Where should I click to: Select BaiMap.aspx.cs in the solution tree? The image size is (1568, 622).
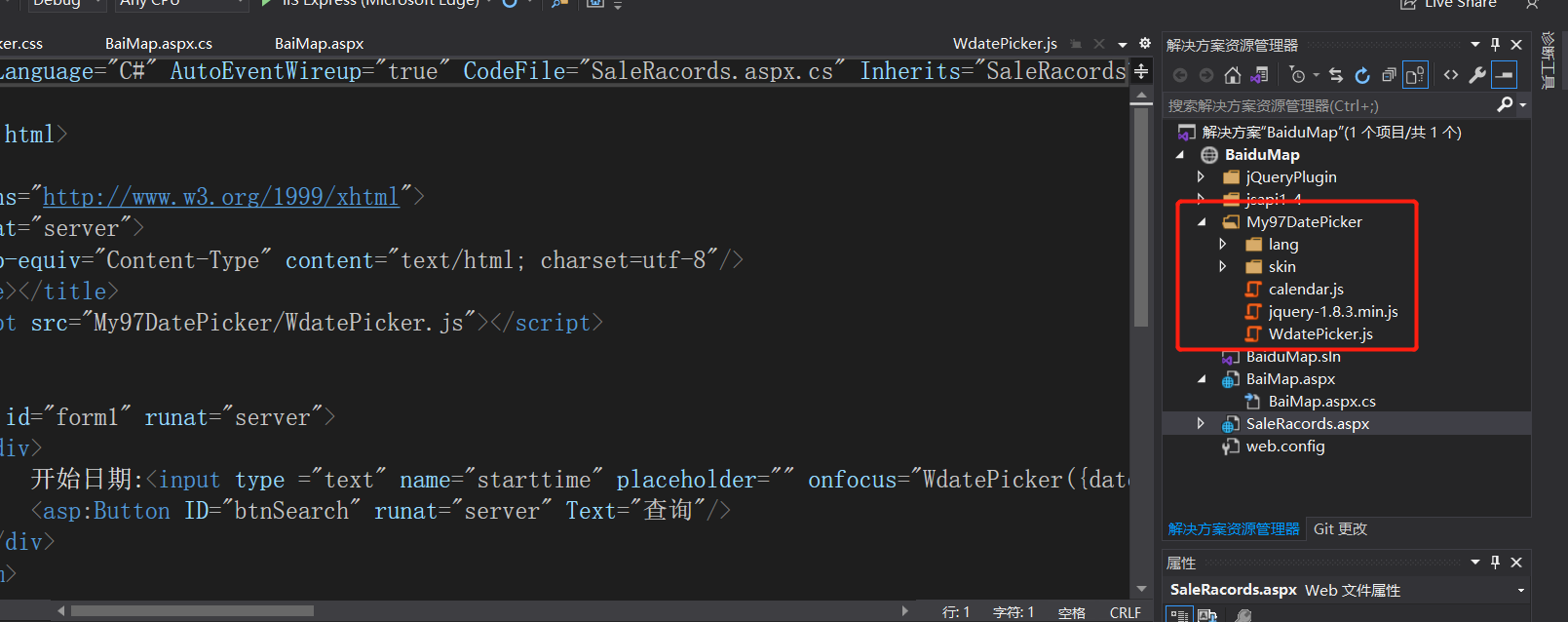point(1321,401)
